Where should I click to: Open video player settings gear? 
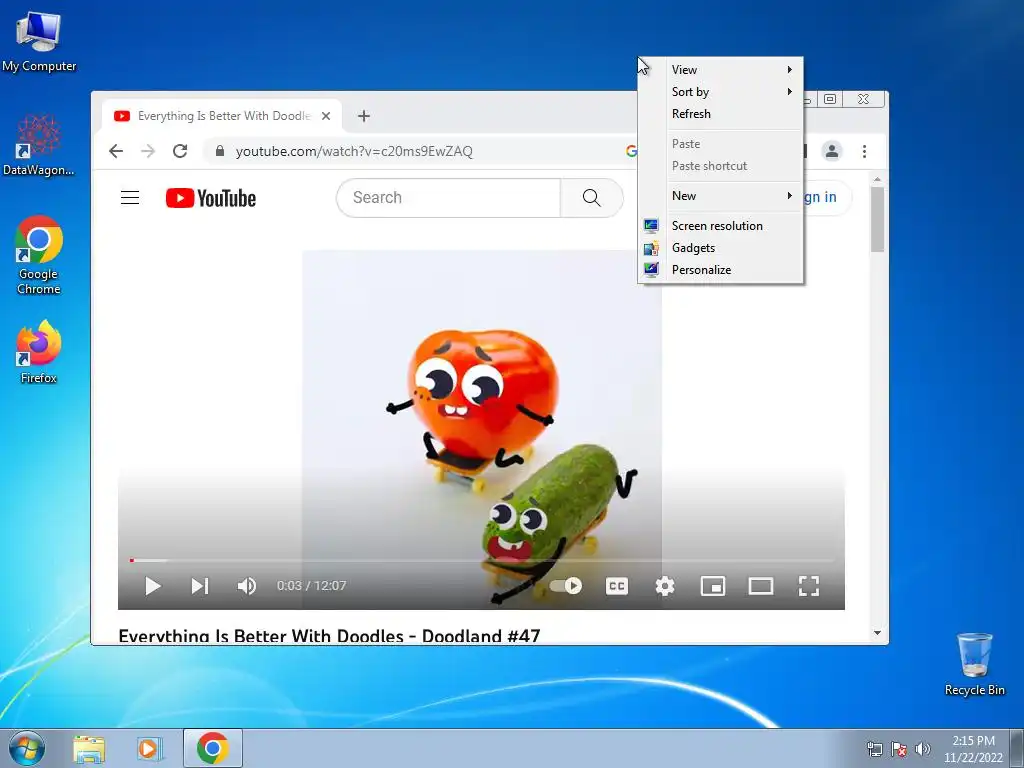coord(665,586)
